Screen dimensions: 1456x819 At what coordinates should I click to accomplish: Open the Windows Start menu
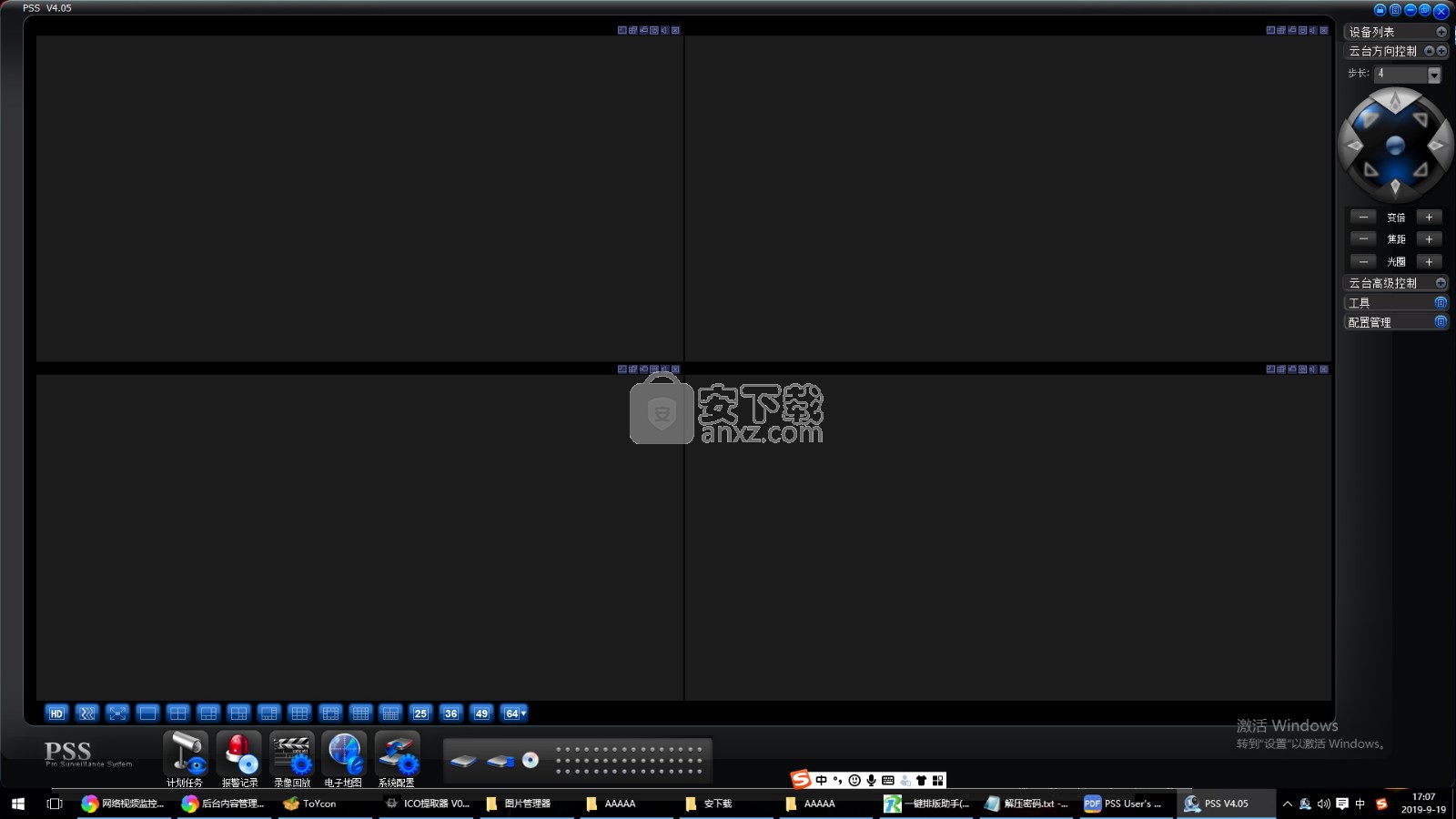click(x=18, y=804)
